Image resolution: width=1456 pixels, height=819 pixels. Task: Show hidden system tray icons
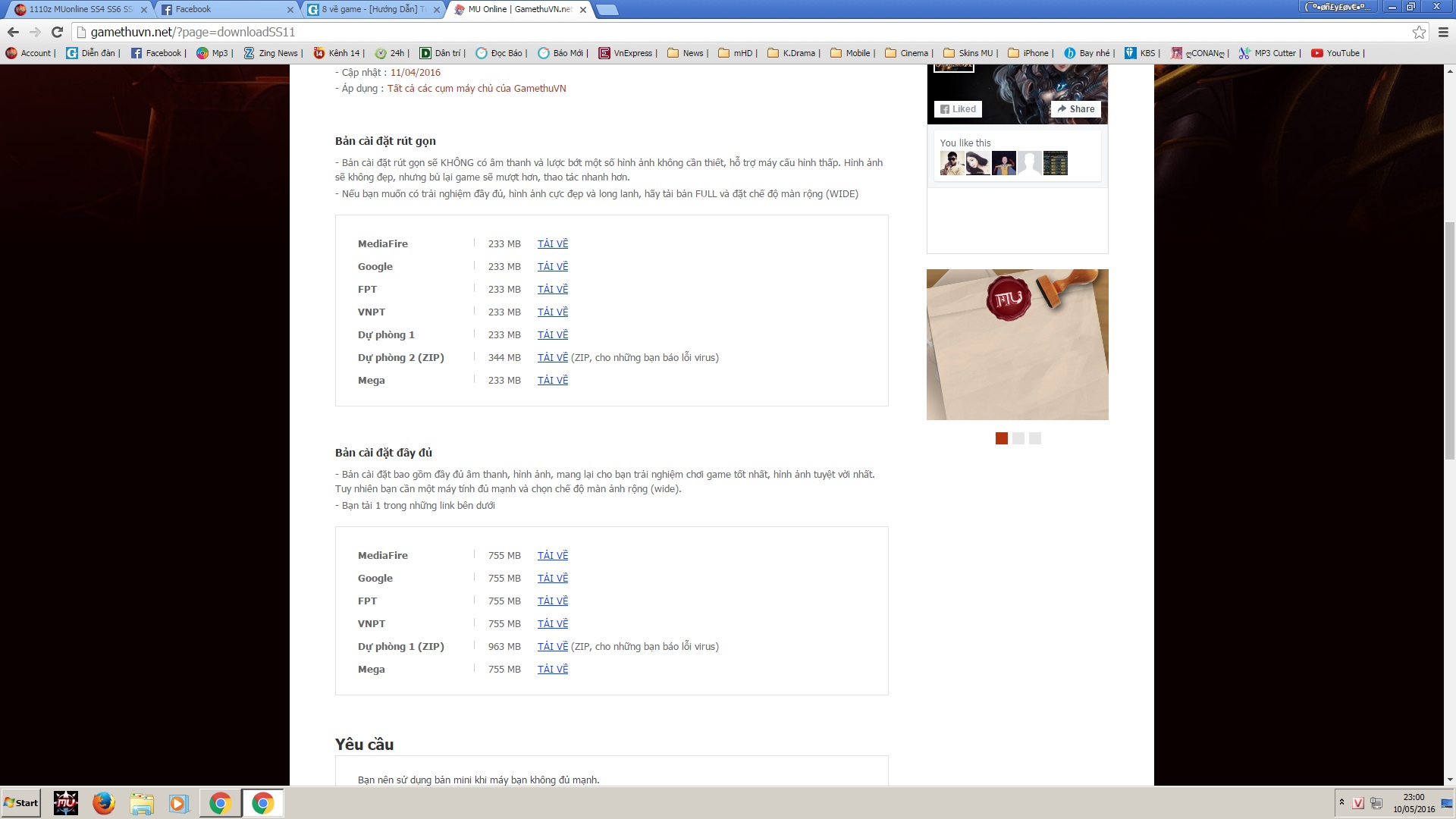pyautogui.click(x=1341, y=802)
